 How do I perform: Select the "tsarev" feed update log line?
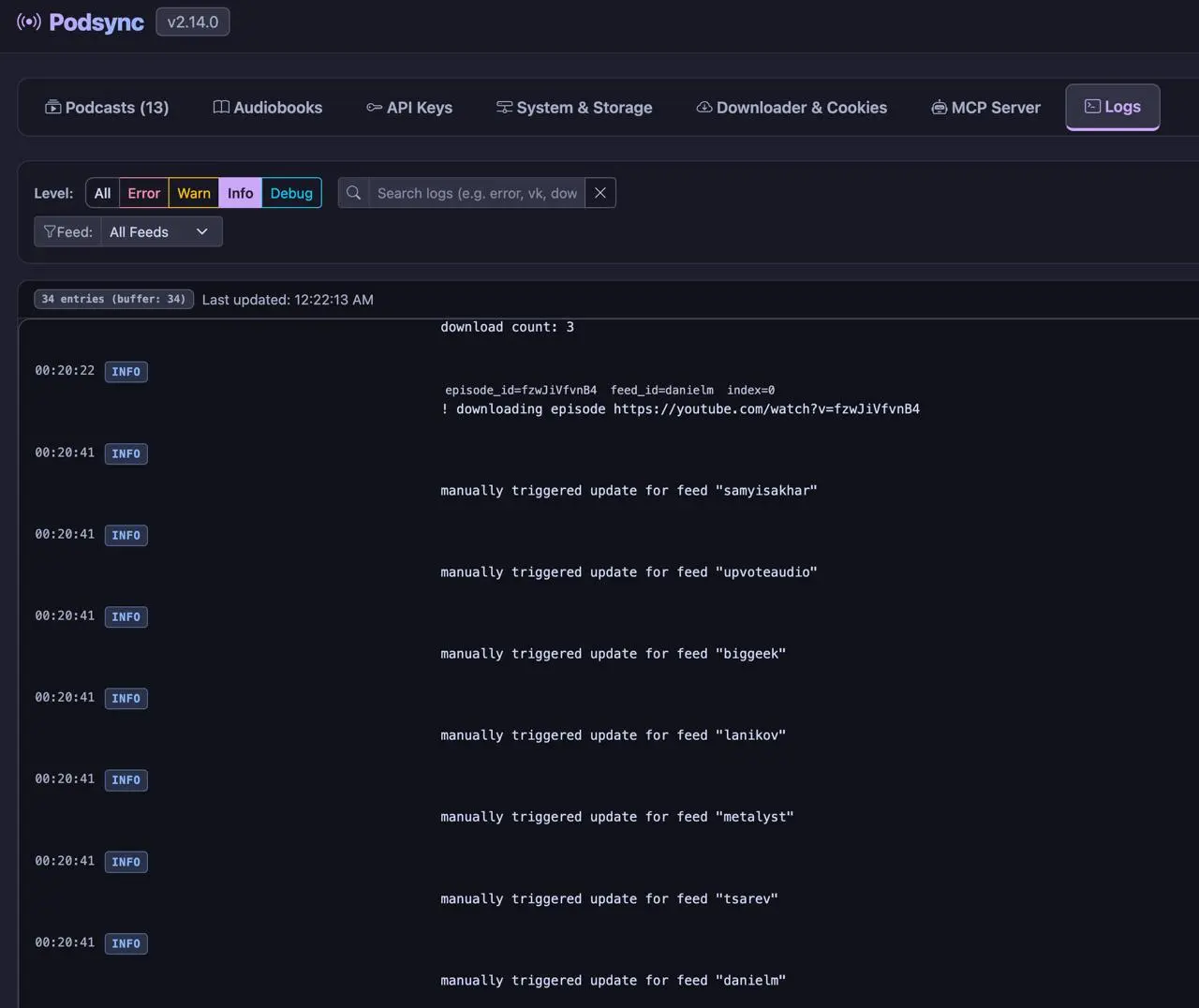point(609,898)
